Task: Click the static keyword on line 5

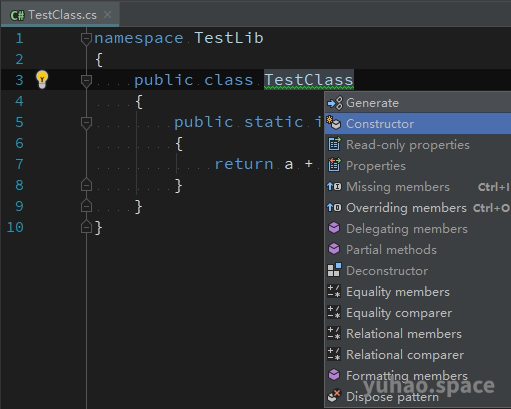Action: [x=274, y=122]
